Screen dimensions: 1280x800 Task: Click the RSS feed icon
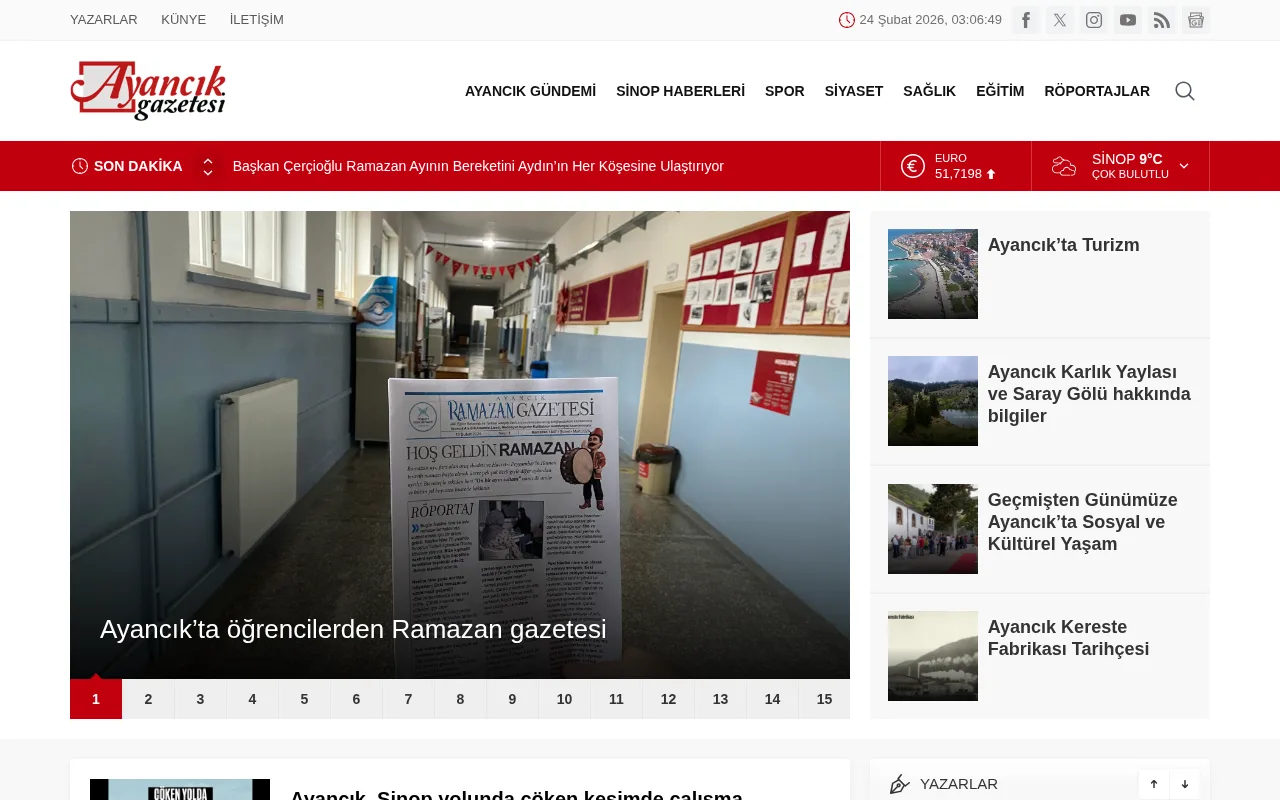1161,19
